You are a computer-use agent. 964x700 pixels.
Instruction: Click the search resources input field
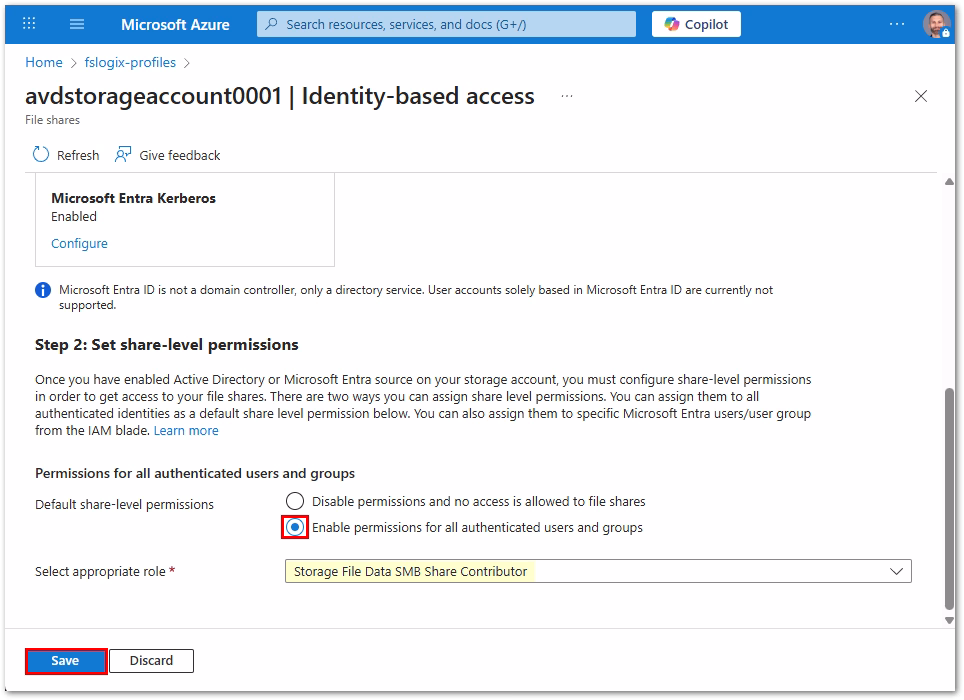446,24
